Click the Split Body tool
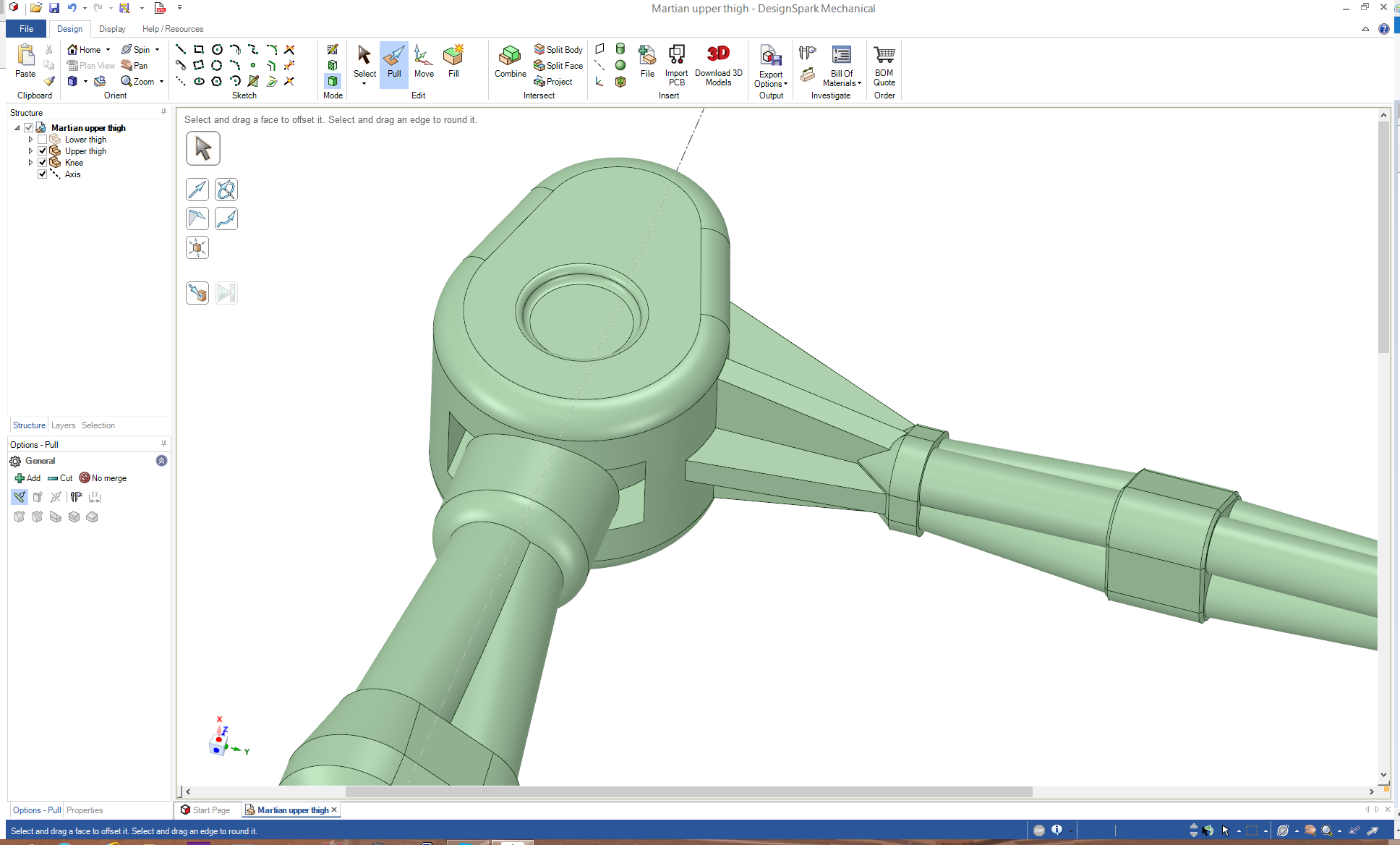The image size is (1400, 845). tap(558, 49)
